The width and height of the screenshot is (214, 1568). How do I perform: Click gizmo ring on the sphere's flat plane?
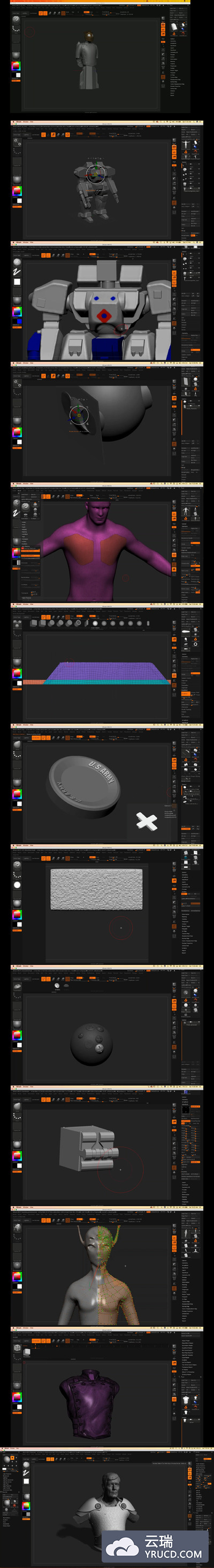click(79, 415)
